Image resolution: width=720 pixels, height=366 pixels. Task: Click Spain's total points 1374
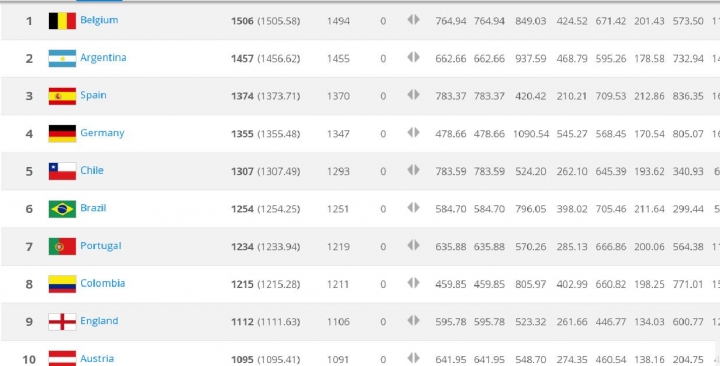click(x=242, y=96)
